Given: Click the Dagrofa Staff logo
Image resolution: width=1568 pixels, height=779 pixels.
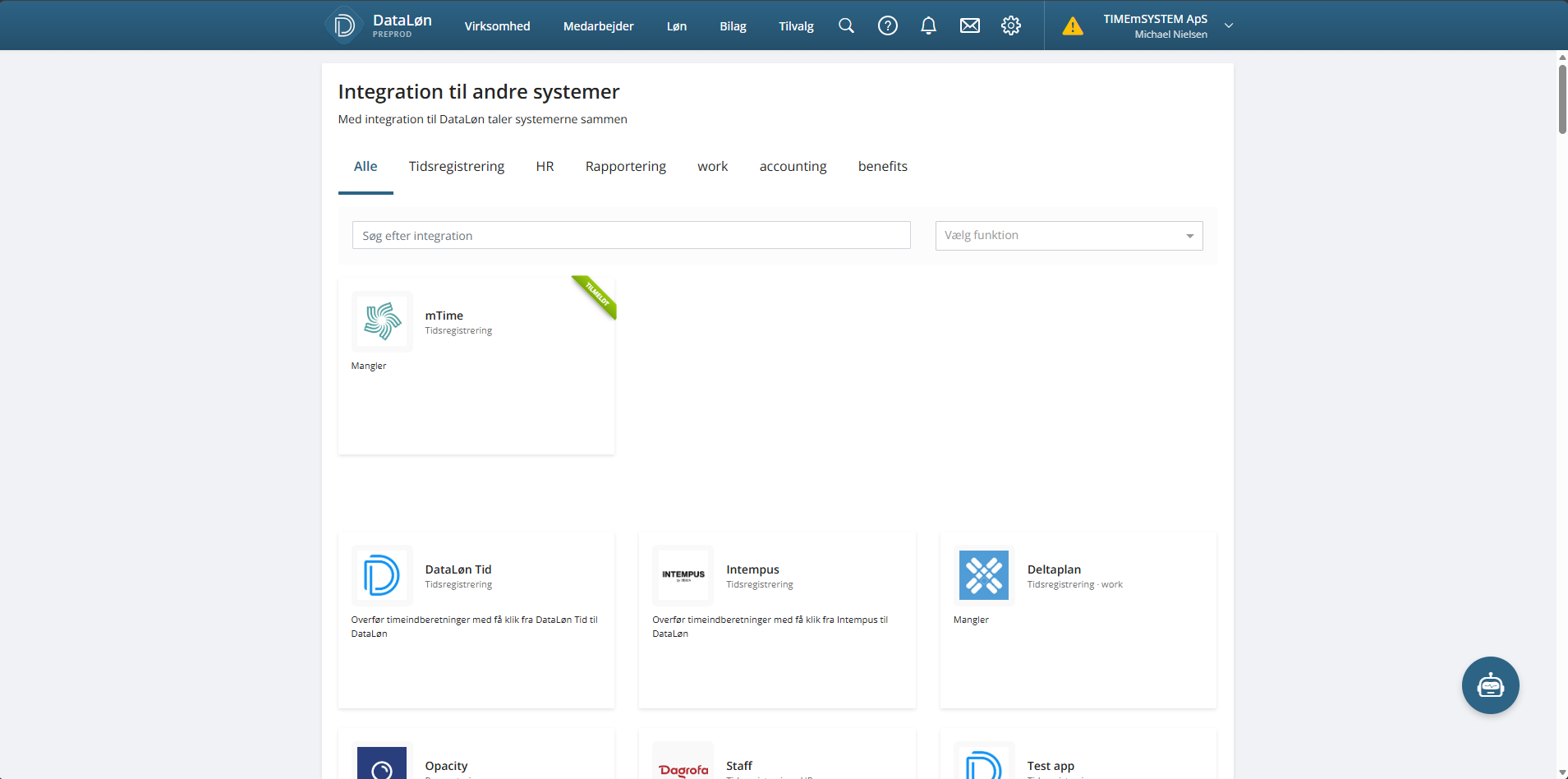Looking at the screenshot, I should (683, 762).
